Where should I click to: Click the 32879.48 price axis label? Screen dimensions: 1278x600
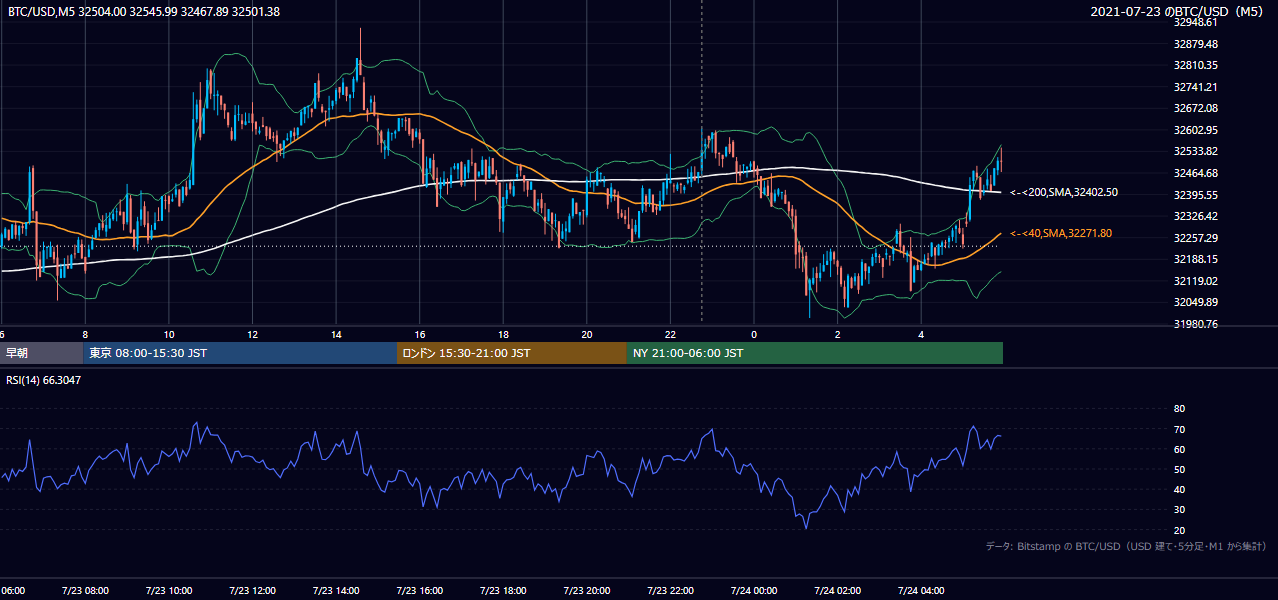[1196, 44]
